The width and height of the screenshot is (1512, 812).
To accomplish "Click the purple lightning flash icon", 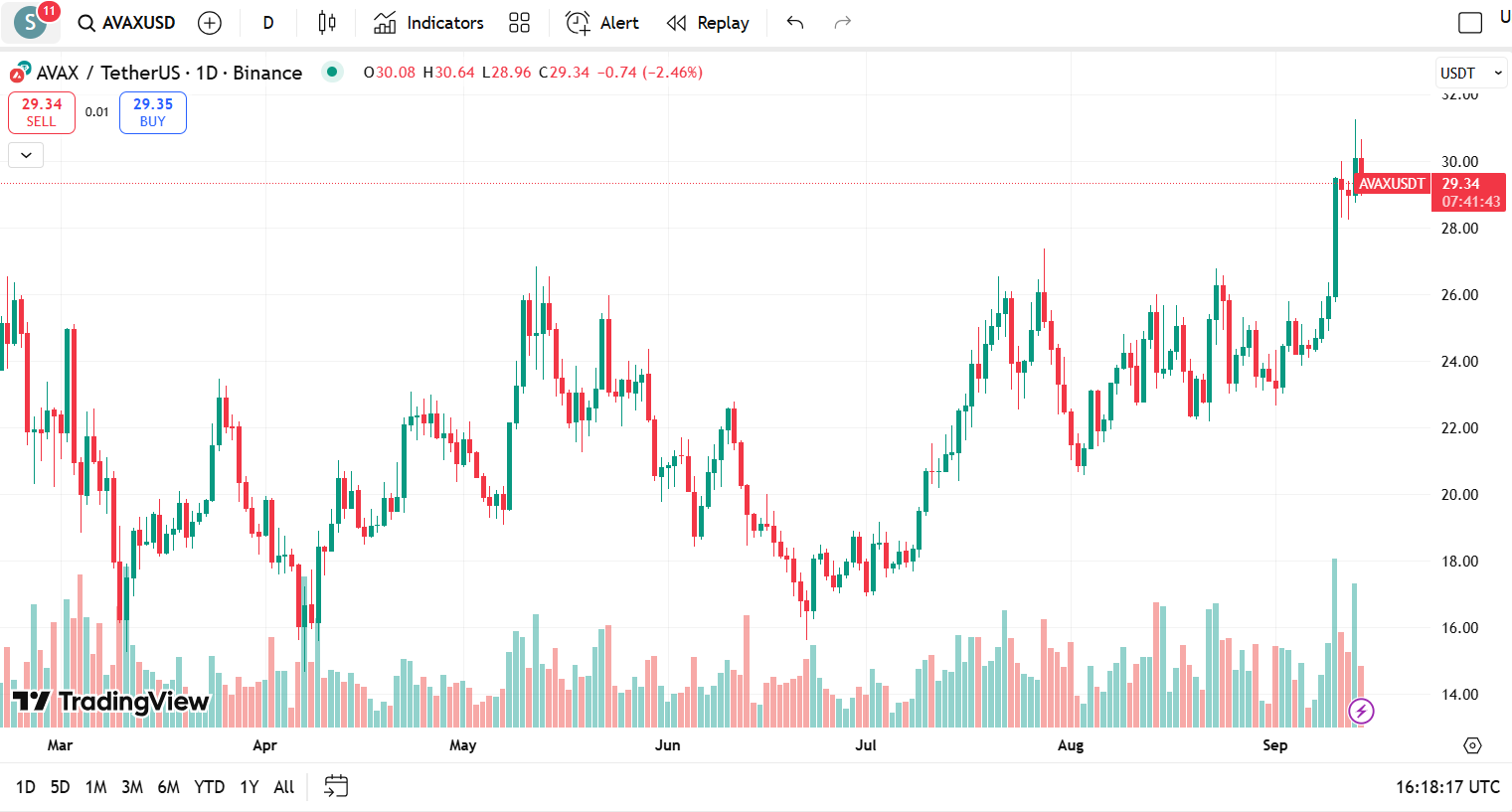I will click(1361, 711).
